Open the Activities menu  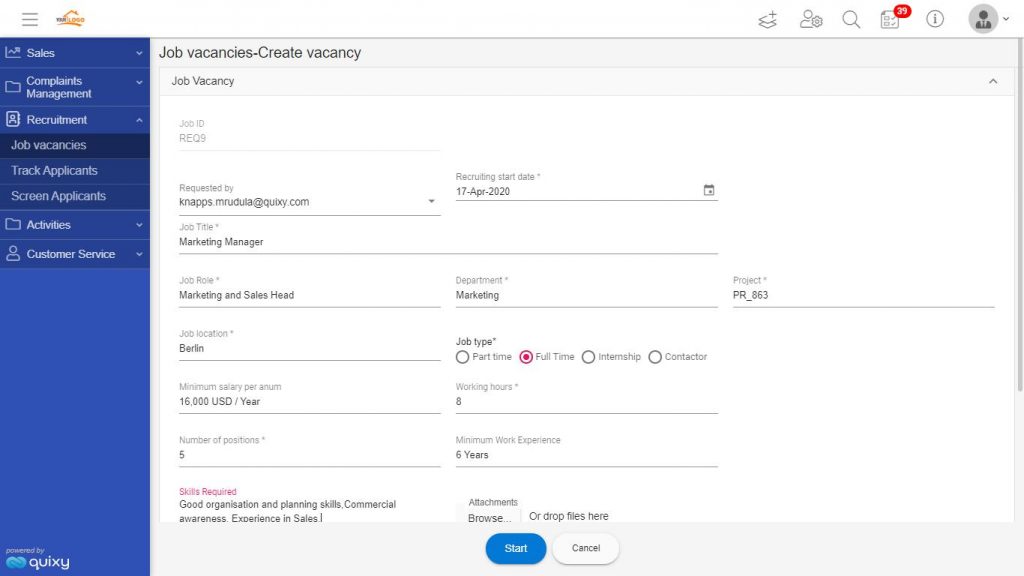click(x=74, y=225)
